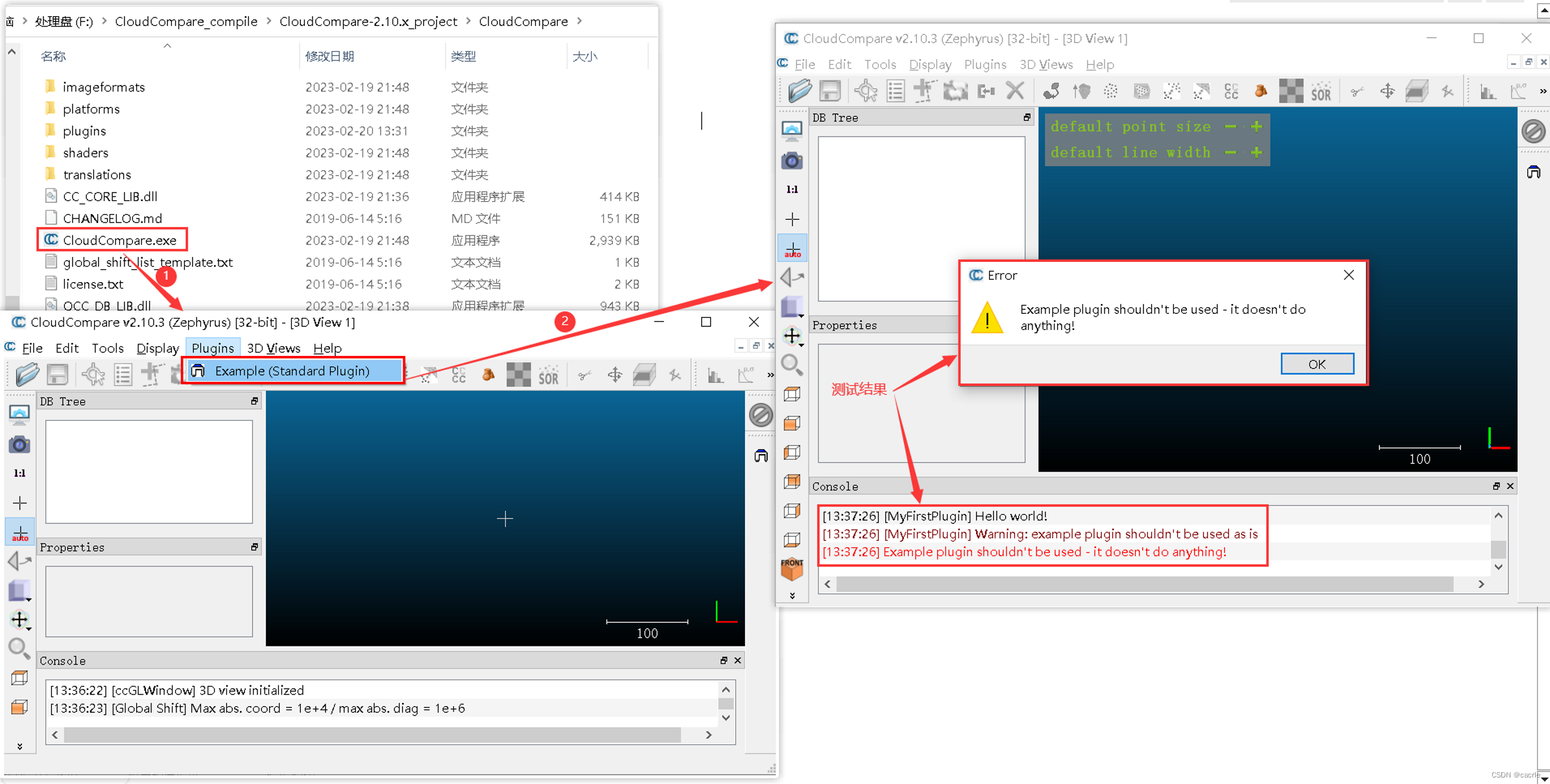The width and height of the screenshot is (1550, 784).
Task: Toggle the Console panel float button
Action: point(1496,486)
